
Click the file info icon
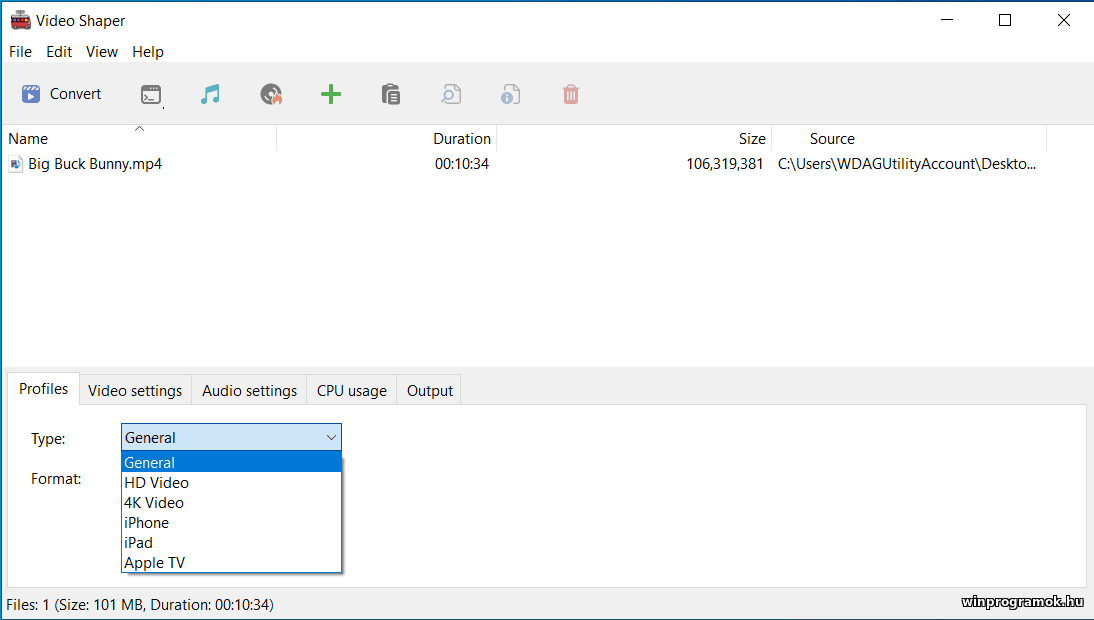pos(511,95)
